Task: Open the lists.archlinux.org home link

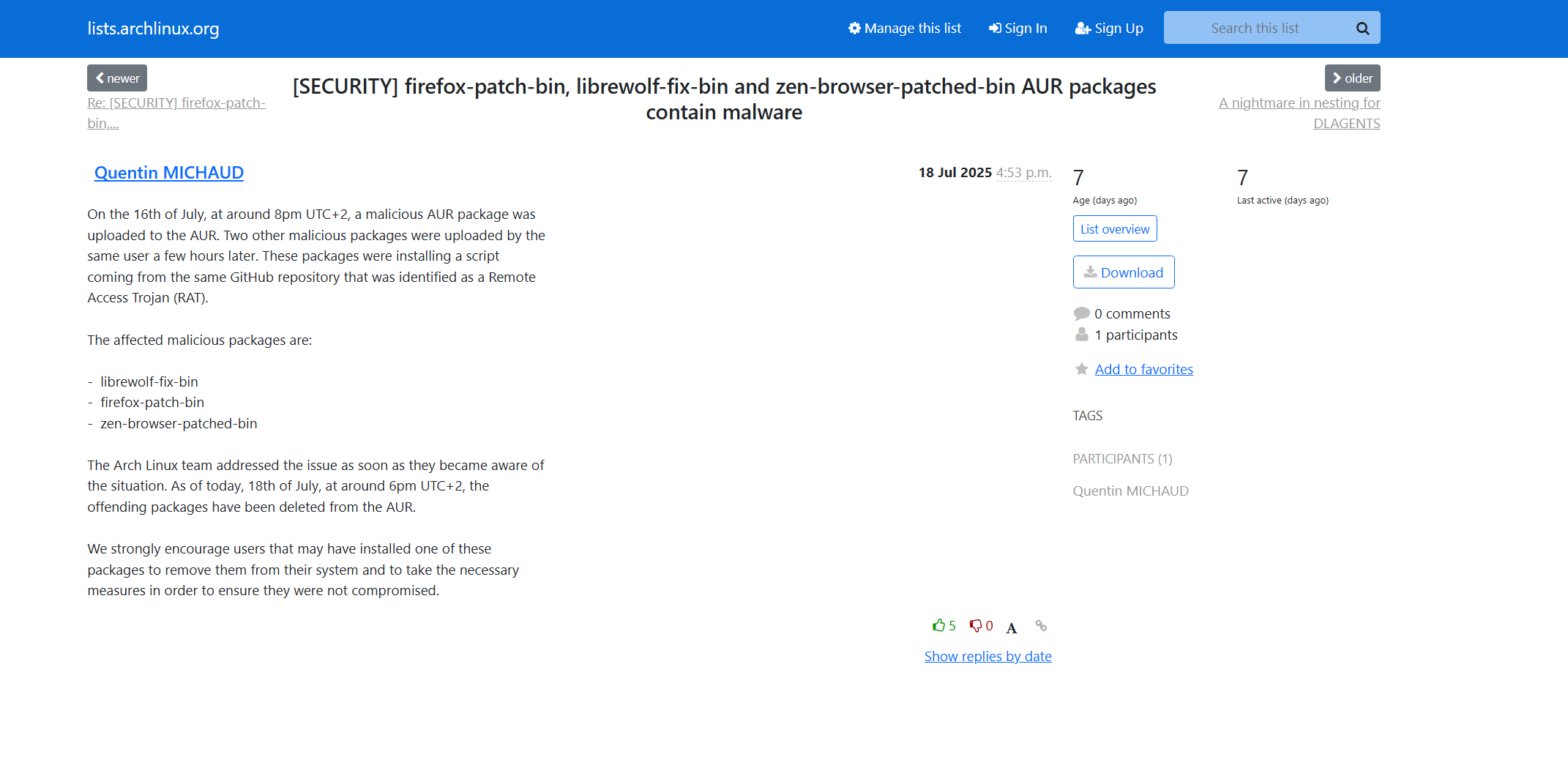Action: [x=153, y=29]
